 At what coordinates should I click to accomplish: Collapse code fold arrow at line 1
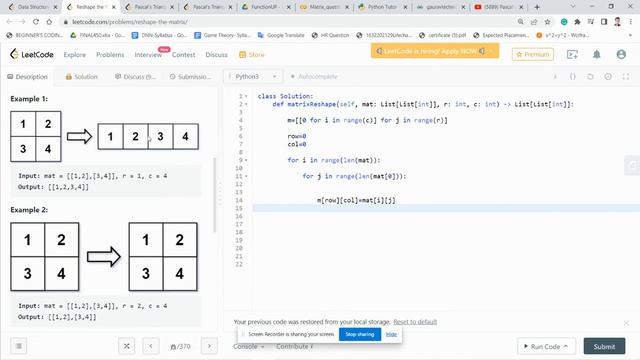click(246, 96)
